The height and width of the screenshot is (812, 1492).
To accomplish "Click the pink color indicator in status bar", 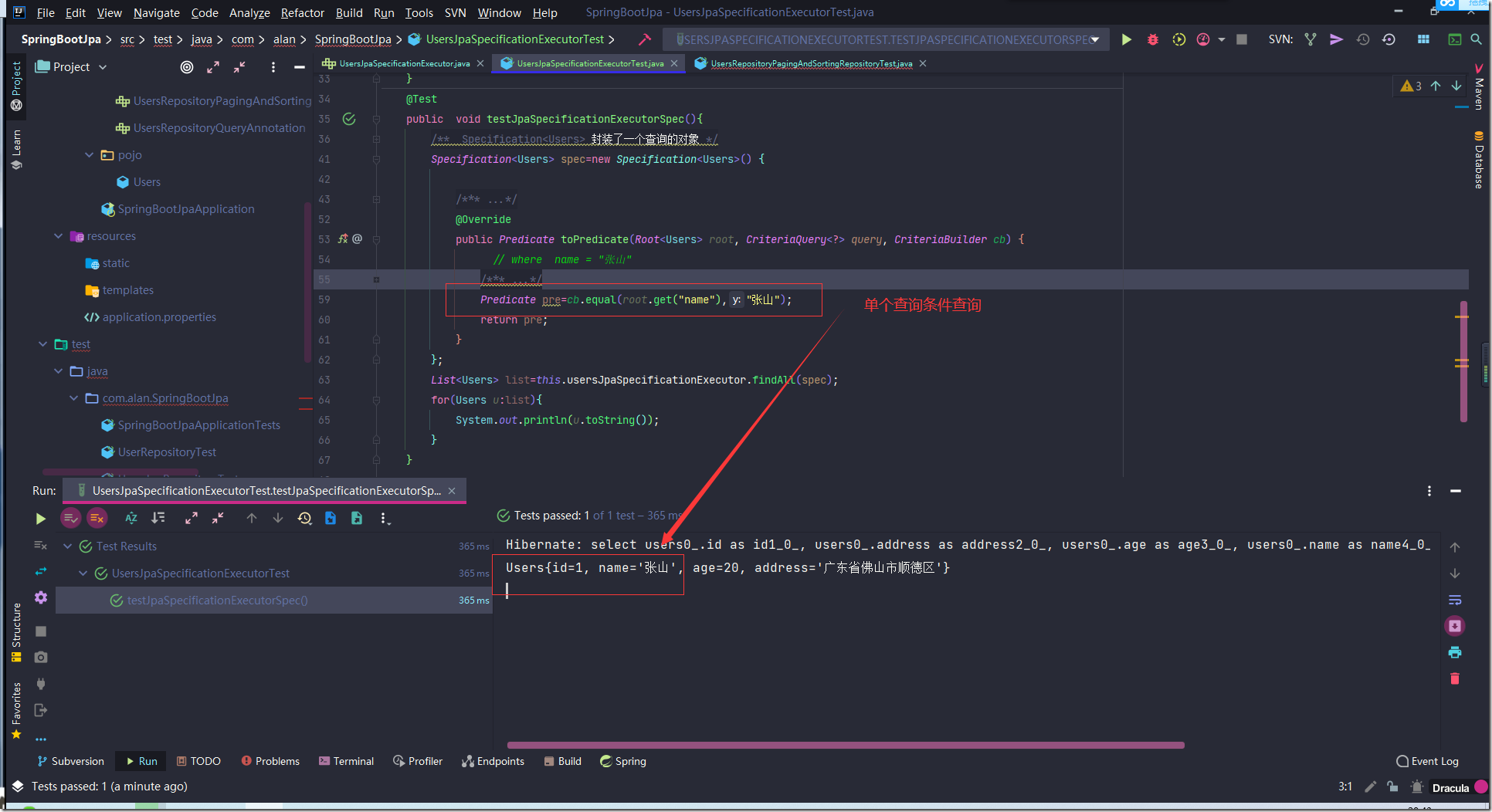I will click(1480, 787).
